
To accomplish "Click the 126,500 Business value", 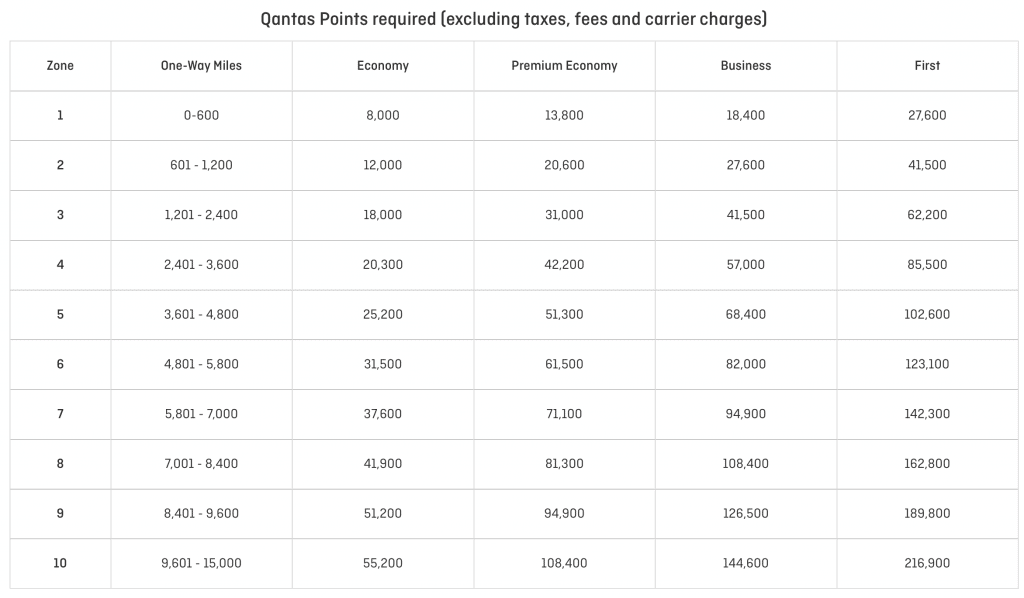I will (746, 513).
